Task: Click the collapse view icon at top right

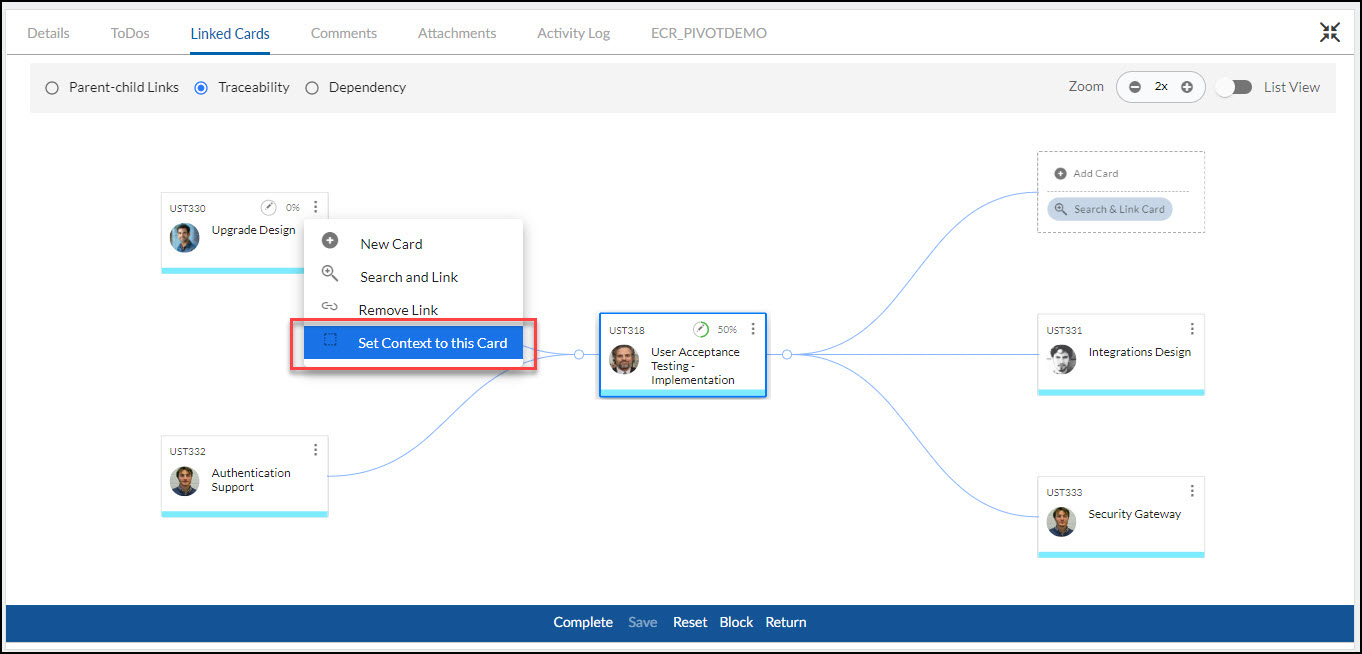Action: coord(1329,32)
